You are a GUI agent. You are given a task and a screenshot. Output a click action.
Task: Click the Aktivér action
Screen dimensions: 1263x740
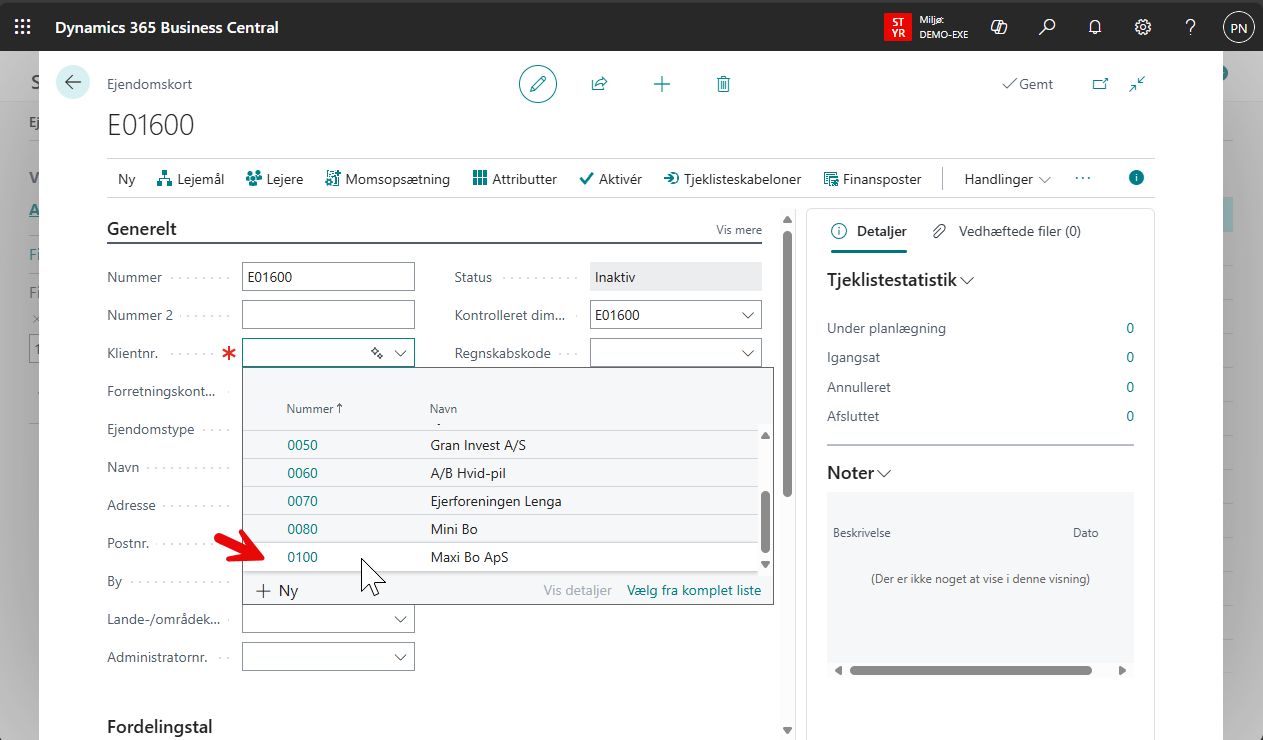tap(610, 179)
